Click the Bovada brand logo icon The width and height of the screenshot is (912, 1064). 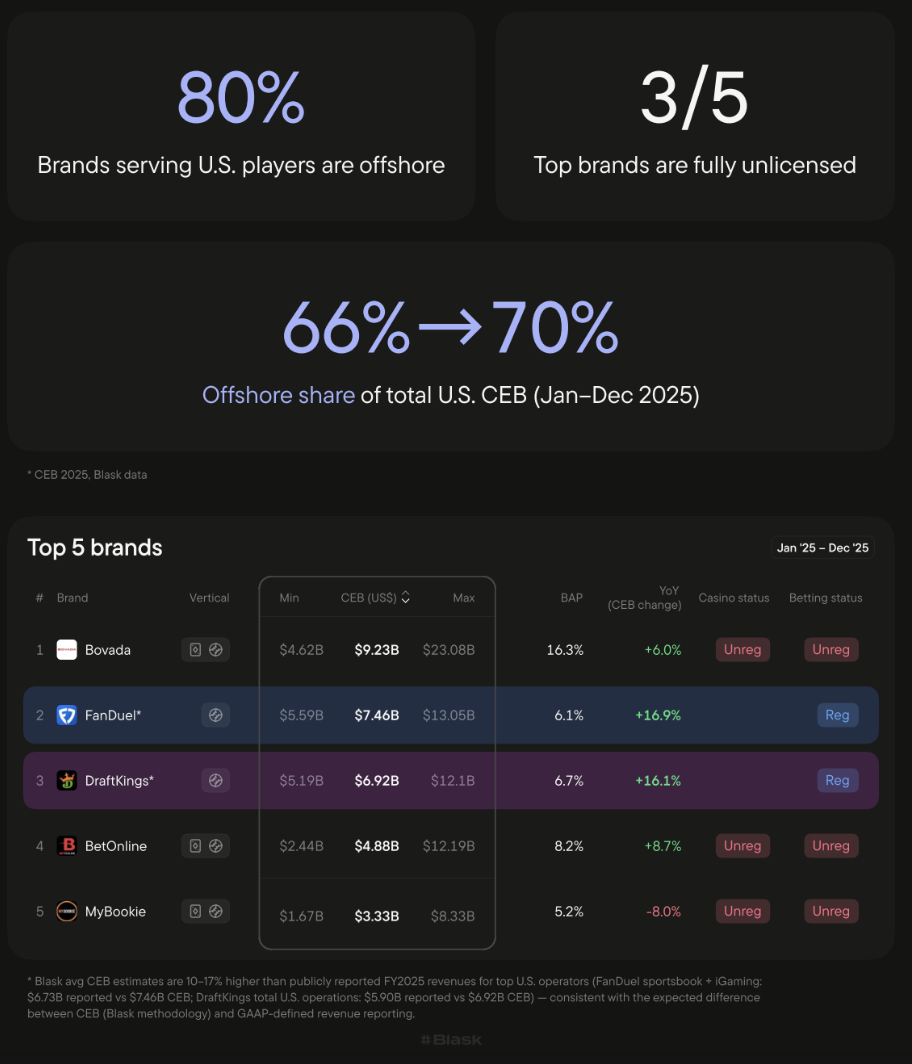67,650
